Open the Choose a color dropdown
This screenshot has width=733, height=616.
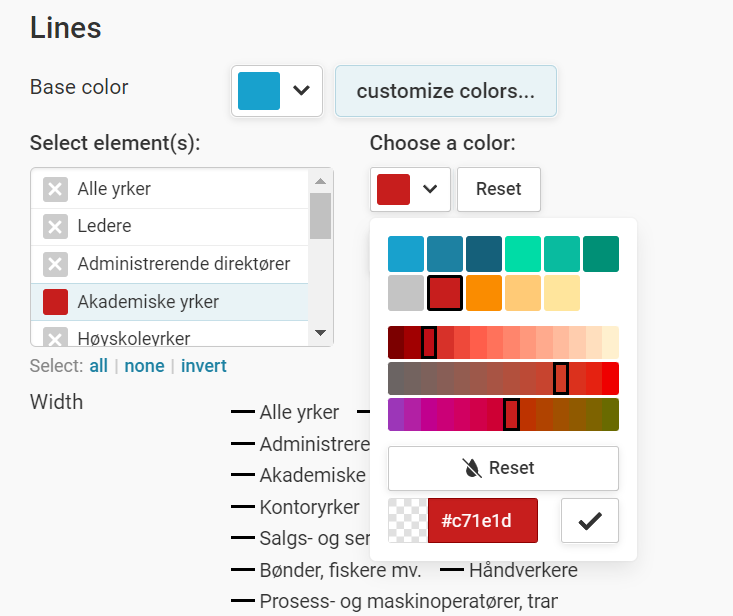(409, 189)
